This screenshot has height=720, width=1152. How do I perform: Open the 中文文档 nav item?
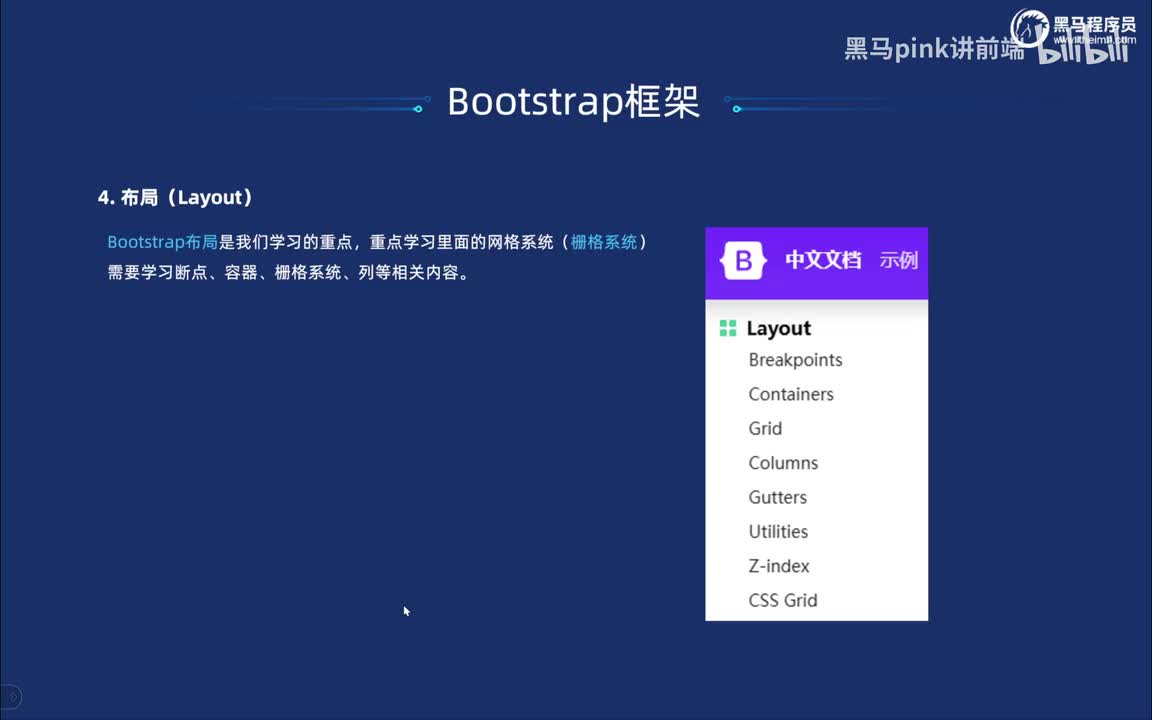(823, 260)
